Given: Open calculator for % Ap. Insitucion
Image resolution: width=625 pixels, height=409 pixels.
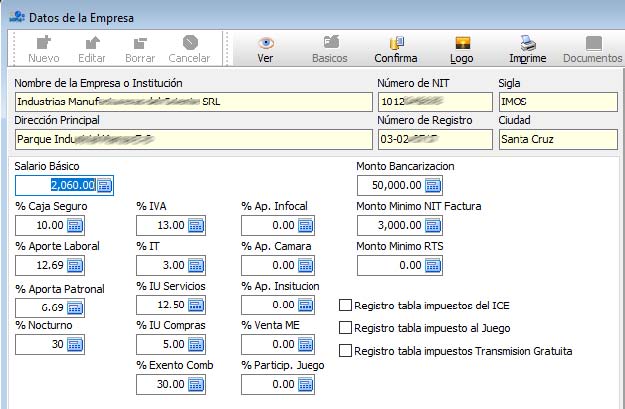Looking at the screenshot, I should pos(305,305).
